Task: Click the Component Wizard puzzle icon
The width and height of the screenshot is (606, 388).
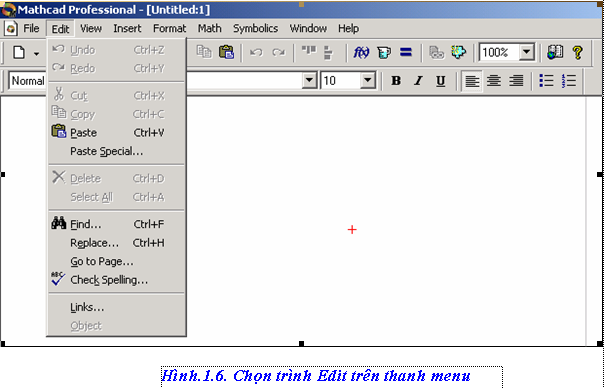Action: (x=458, y=52)
